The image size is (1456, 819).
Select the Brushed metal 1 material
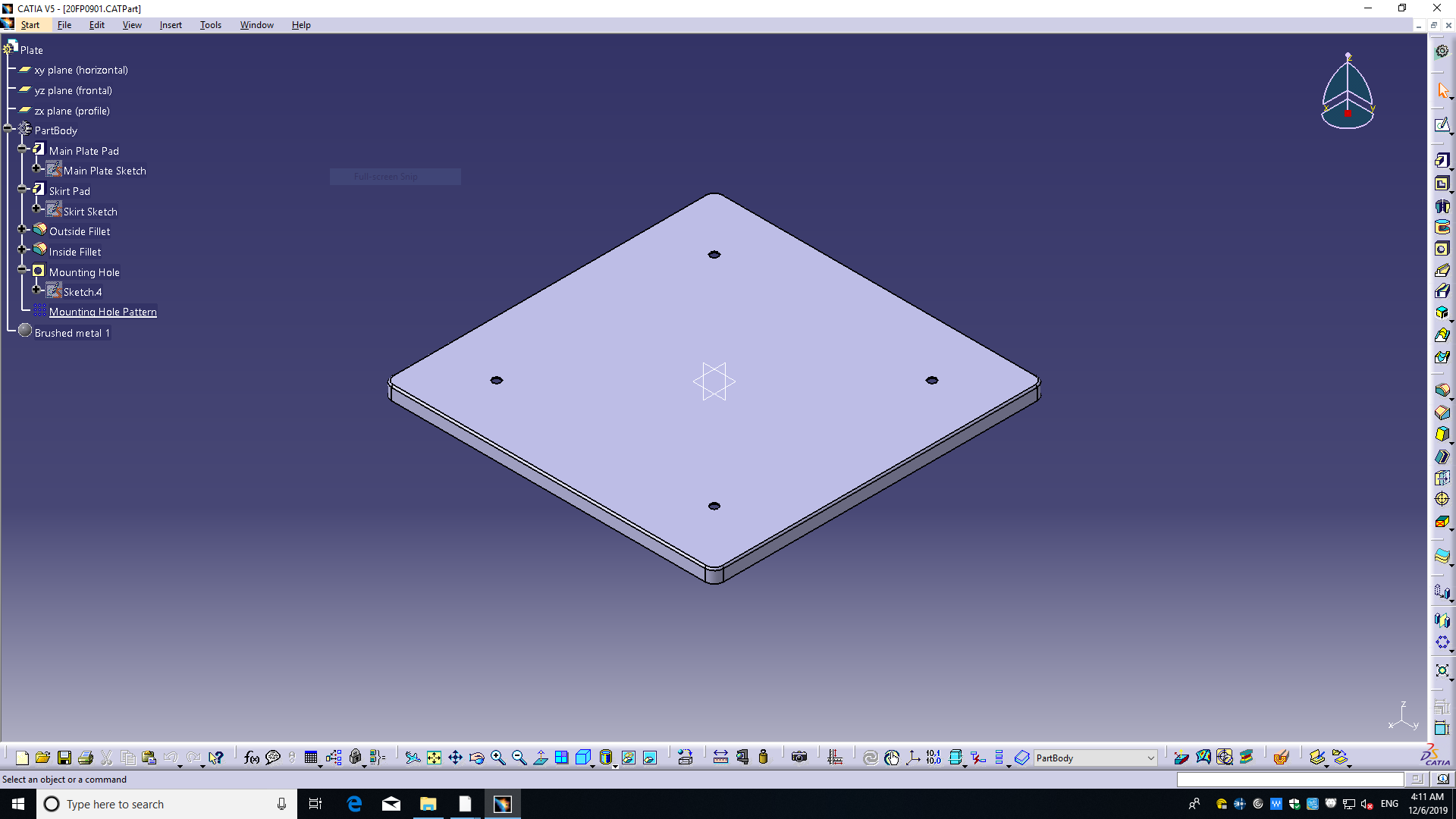click(x=72, y=333)
